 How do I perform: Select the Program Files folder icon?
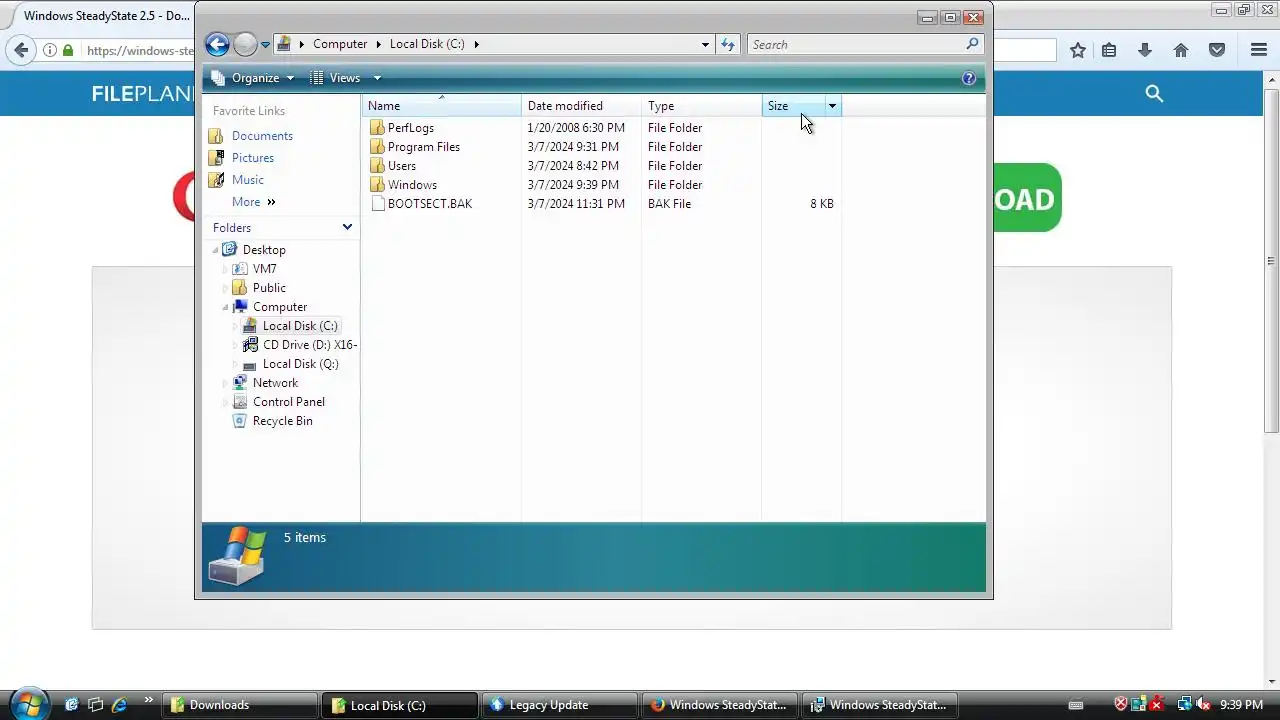point(377,147)
